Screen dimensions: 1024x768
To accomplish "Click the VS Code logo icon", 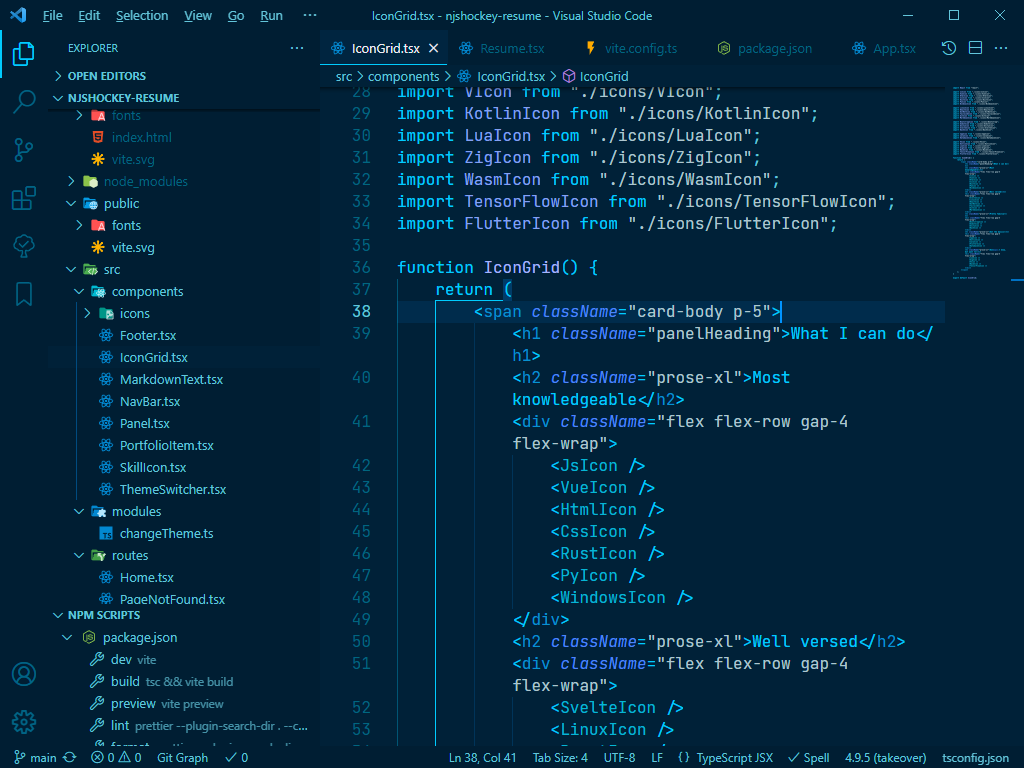I will [x=18, y=15].
